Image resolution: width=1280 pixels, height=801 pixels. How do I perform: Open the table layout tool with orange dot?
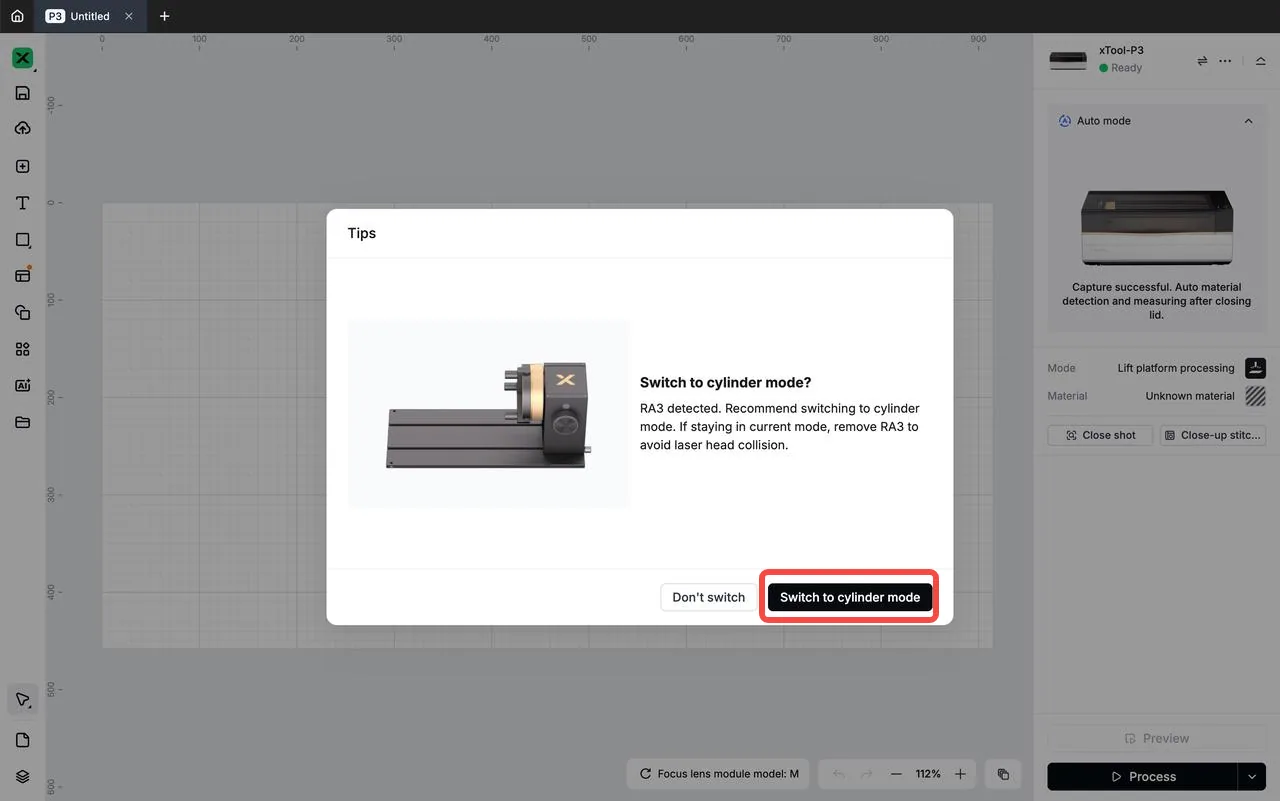(x=22, y=275)
